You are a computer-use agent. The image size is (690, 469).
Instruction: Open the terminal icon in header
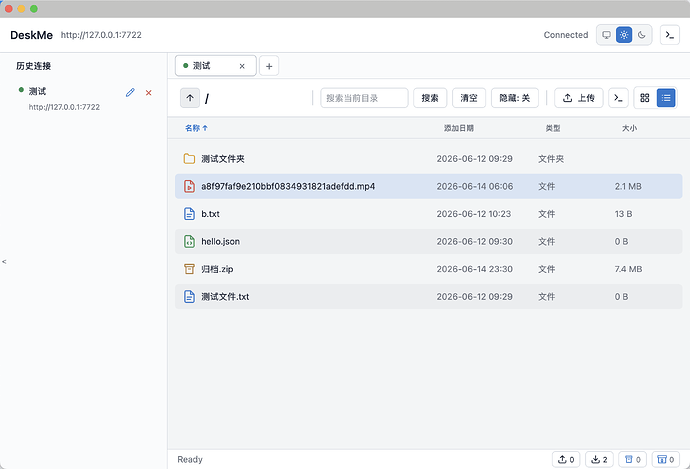coord(670,35)
